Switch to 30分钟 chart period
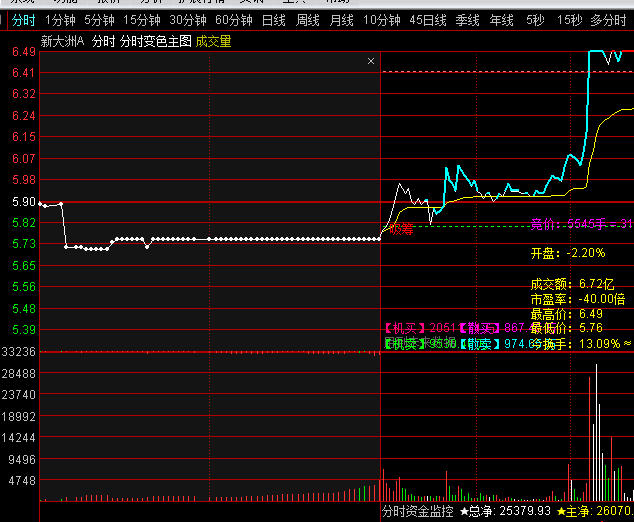 (187, 20)
